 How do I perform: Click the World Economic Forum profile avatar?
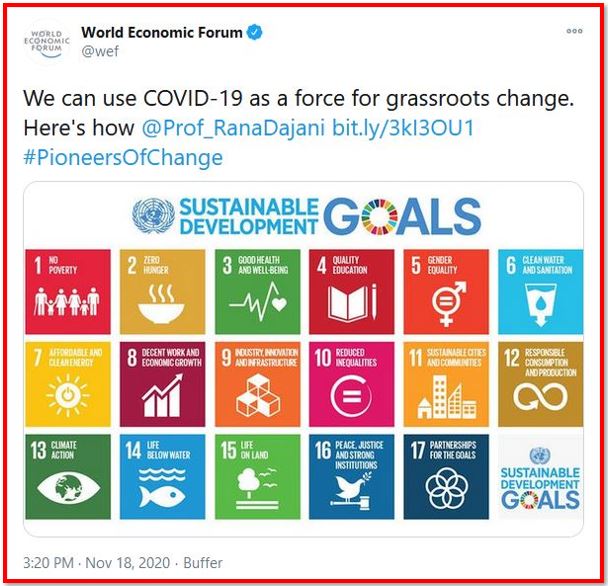click(x=47, y=43)
